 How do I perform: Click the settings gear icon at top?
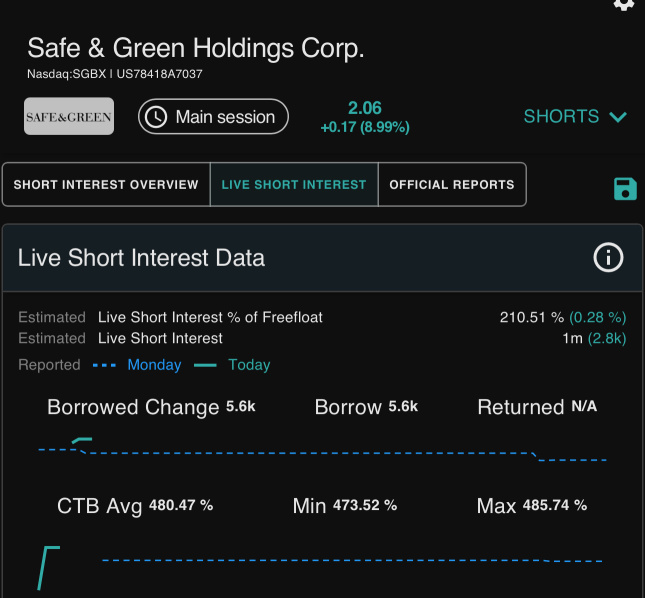point(624,4)
